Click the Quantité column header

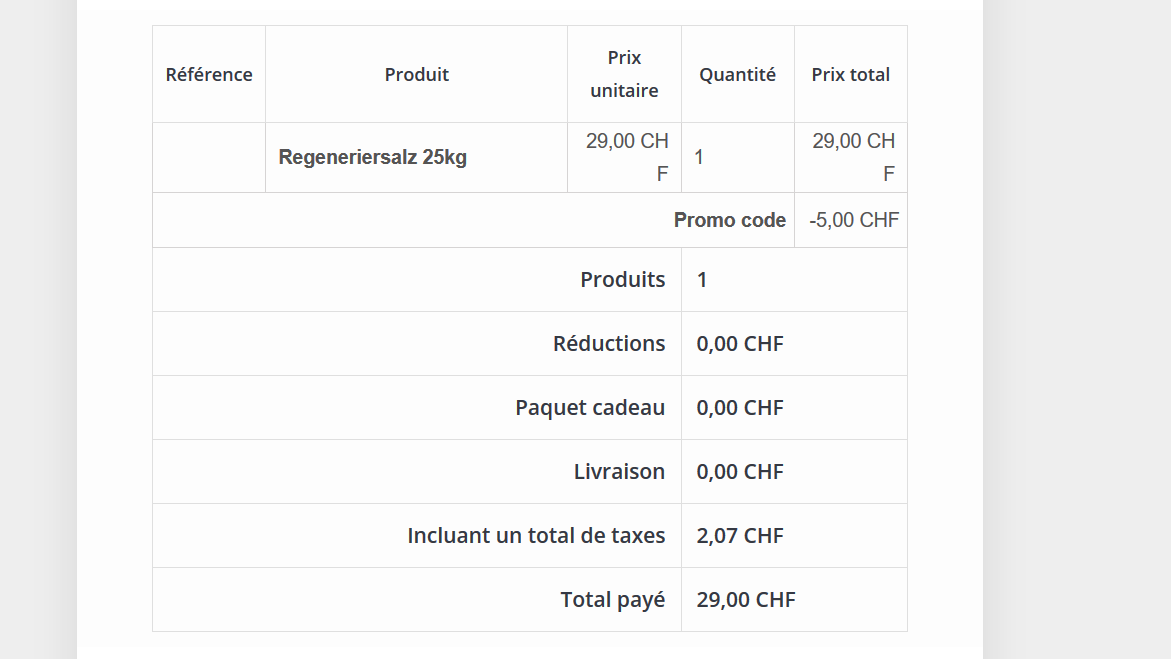737,75
